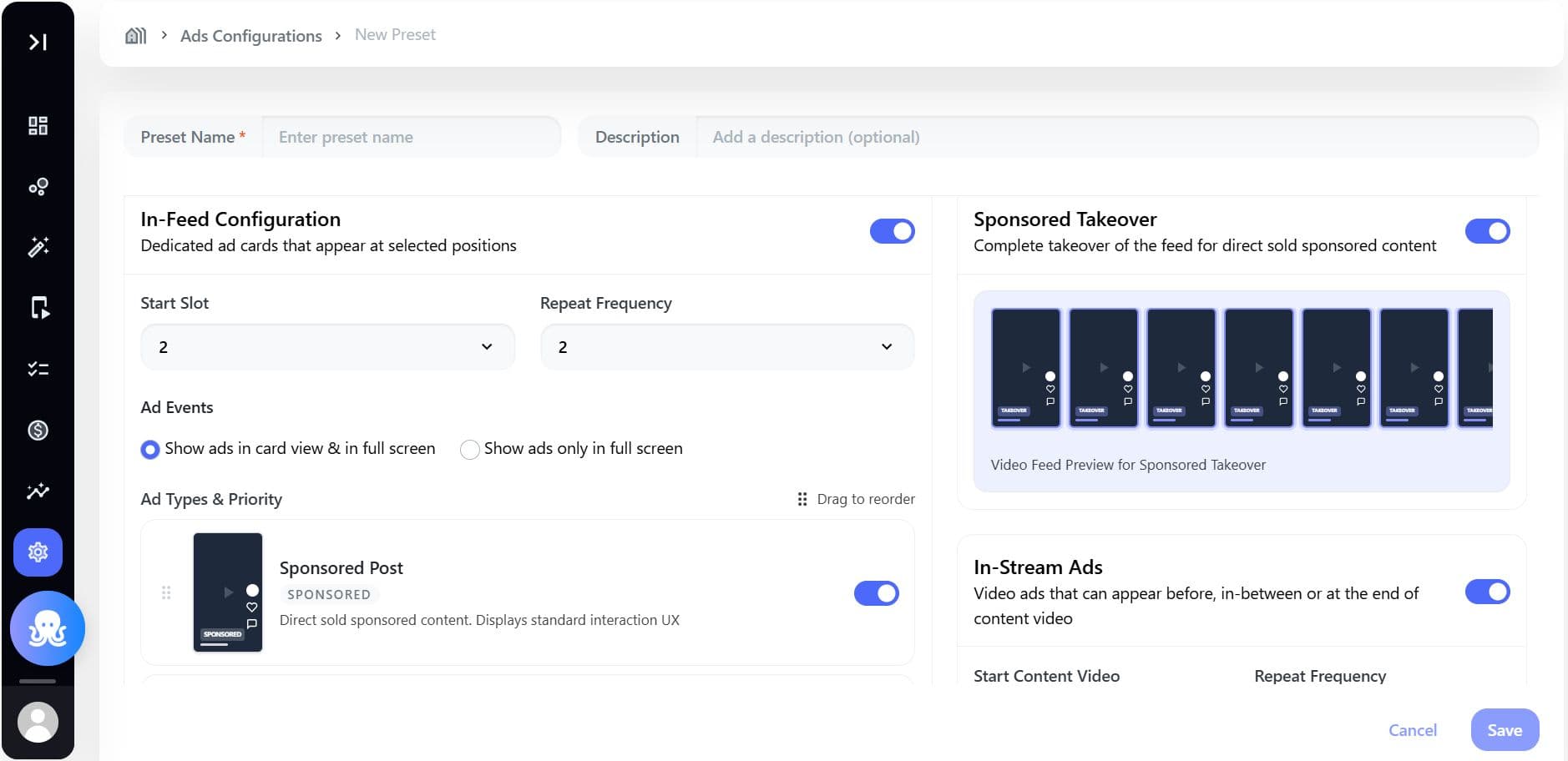Click Ads Configurations breadcrumb link
The image size is (1568, 761).
(x=250, y=36)
